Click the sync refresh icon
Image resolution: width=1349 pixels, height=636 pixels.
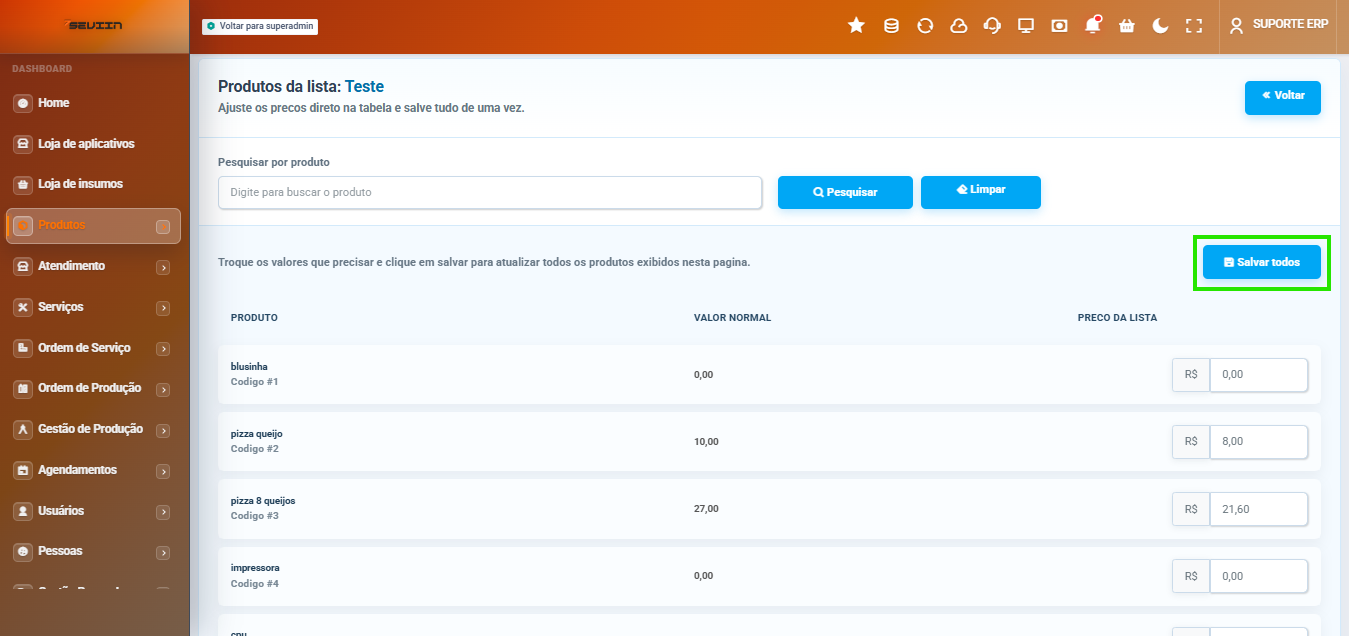(x=925, y=25)
